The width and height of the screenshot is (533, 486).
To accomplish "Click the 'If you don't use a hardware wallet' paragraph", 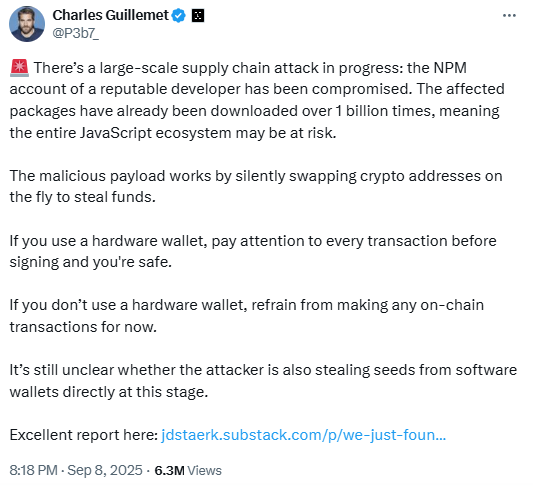I will 247,316.
